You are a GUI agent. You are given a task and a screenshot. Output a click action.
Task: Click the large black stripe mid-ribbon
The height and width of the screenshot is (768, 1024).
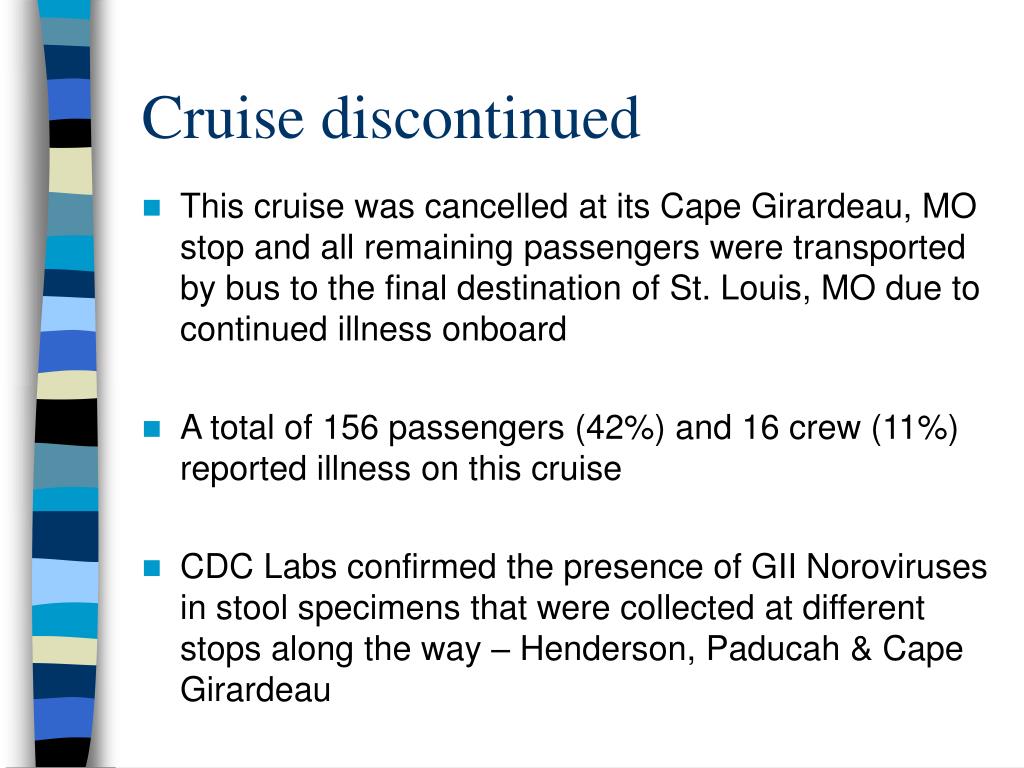click(x=66, y=423)
